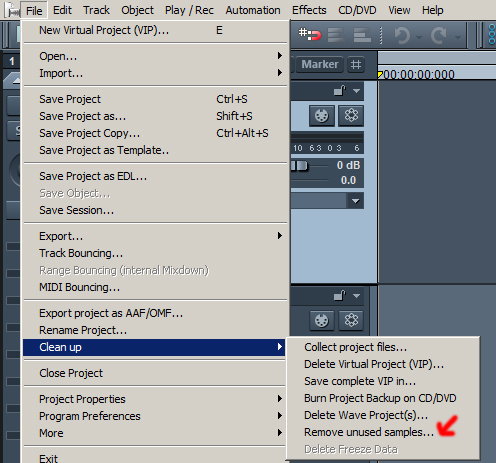The height and width of the screenshot is (463, 496).
Task: Click the Marker button
Action: [320, 64]
